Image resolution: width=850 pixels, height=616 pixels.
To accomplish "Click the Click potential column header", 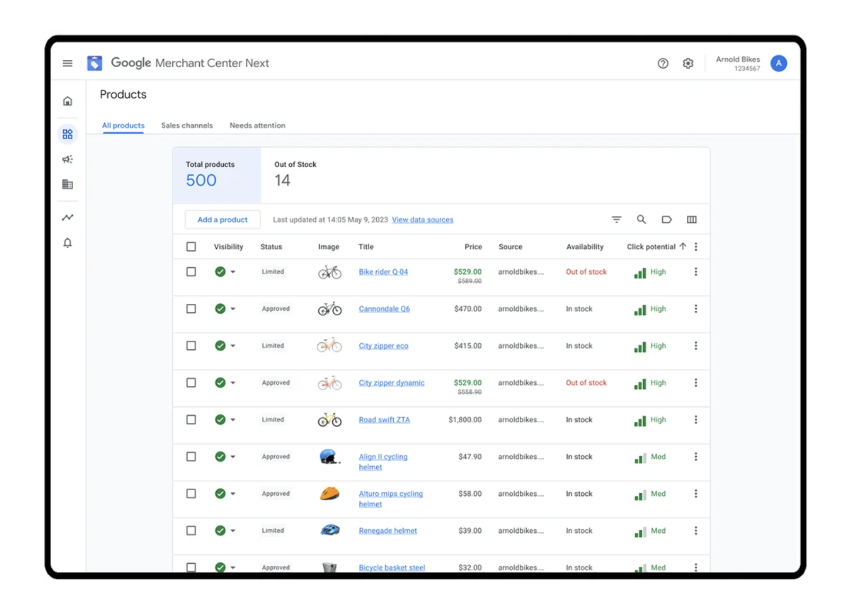I will point(651,247).
